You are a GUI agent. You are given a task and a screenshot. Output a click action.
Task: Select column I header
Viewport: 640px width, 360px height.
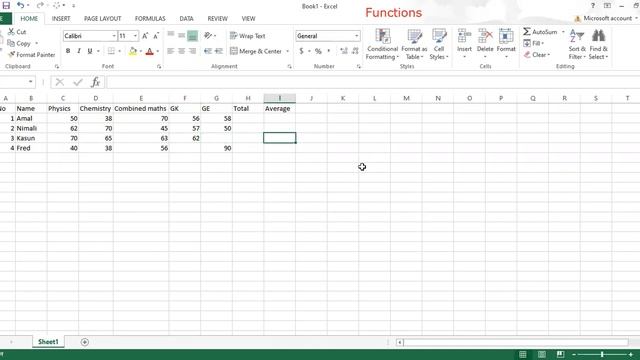[280, 98]
